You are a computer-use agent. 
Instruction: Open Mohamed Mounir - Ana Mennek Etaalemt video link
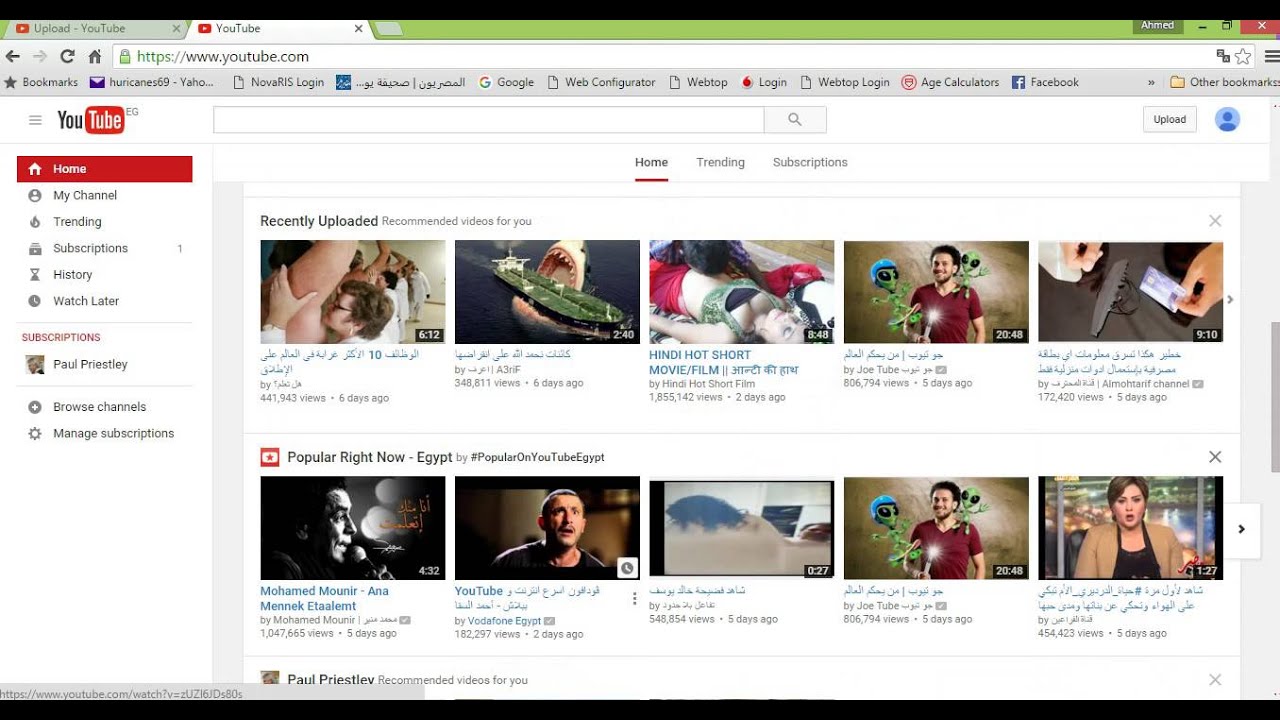[x=324, y=598]
